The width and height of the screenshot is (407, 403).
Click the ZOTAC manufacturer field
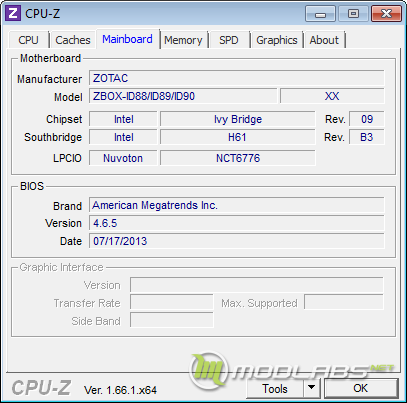coord(237,78)
